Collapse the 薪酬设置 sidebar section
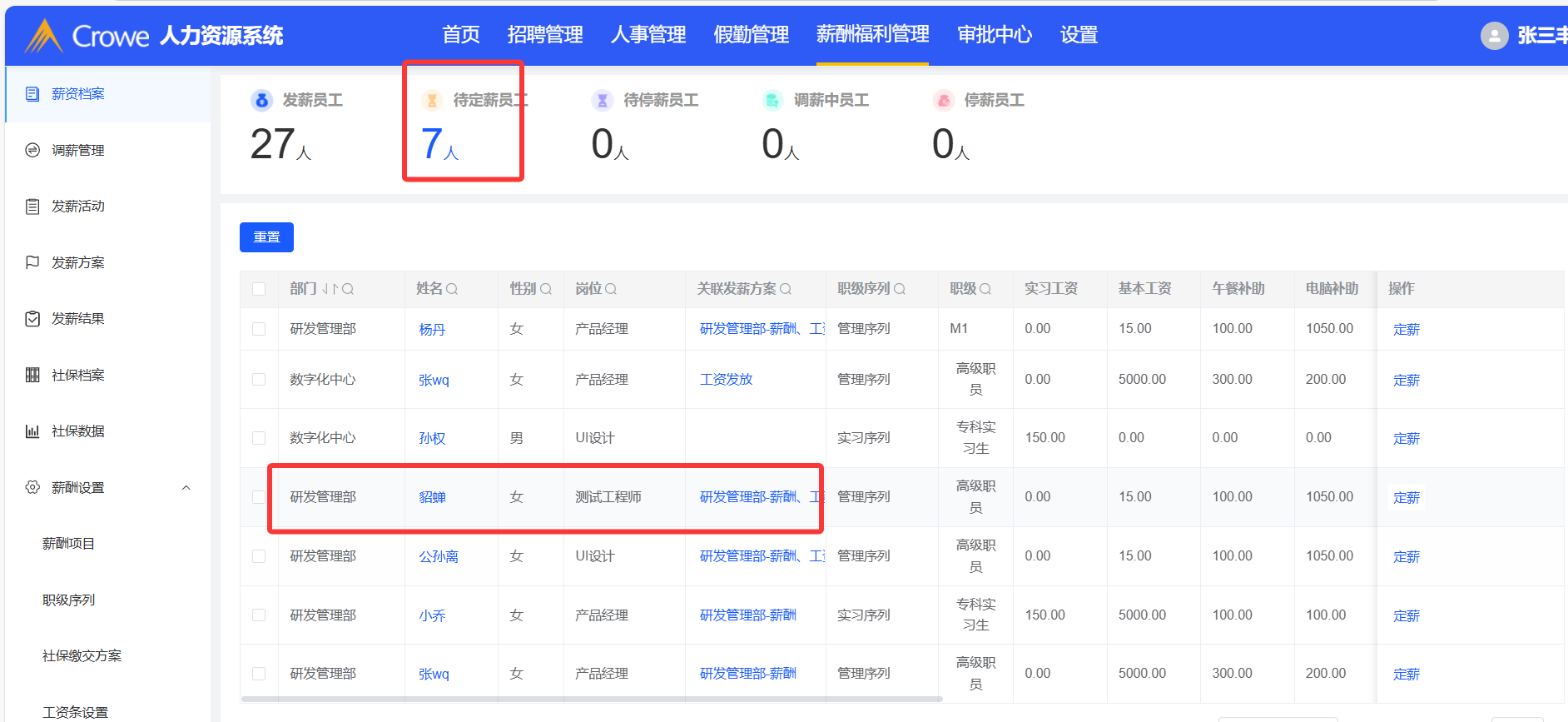This screenshot has height=722, width=1568. 186,488
